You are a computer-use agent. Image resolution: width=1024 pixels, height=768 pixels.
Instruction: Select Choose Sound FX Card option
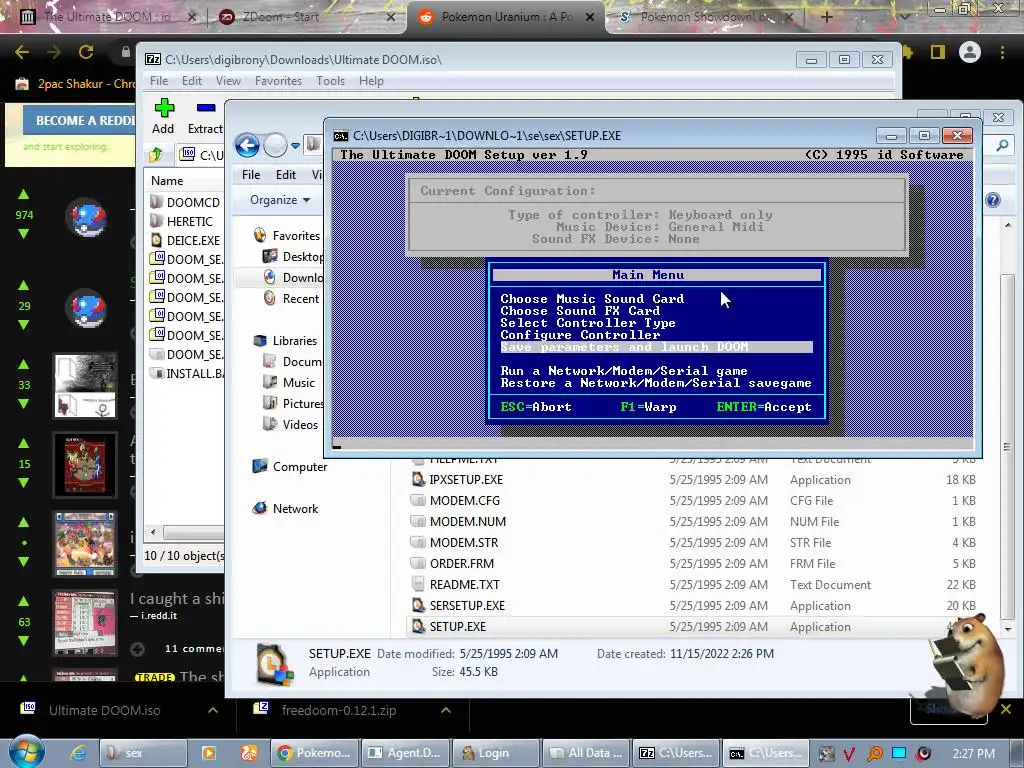click(580, 311)
